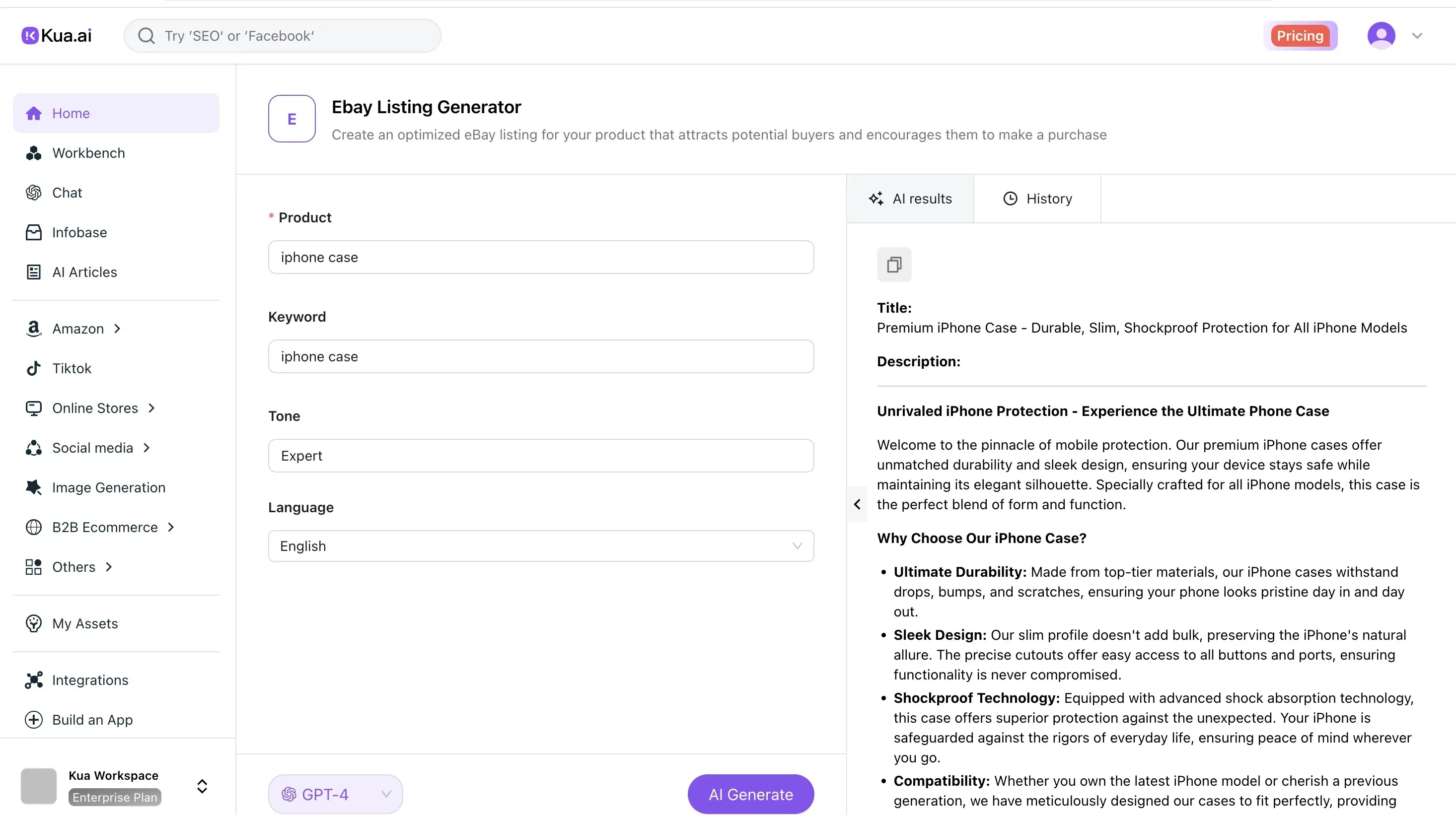Open the Workbench section
The image size is (1456, 815).
[x=88, y=152]
